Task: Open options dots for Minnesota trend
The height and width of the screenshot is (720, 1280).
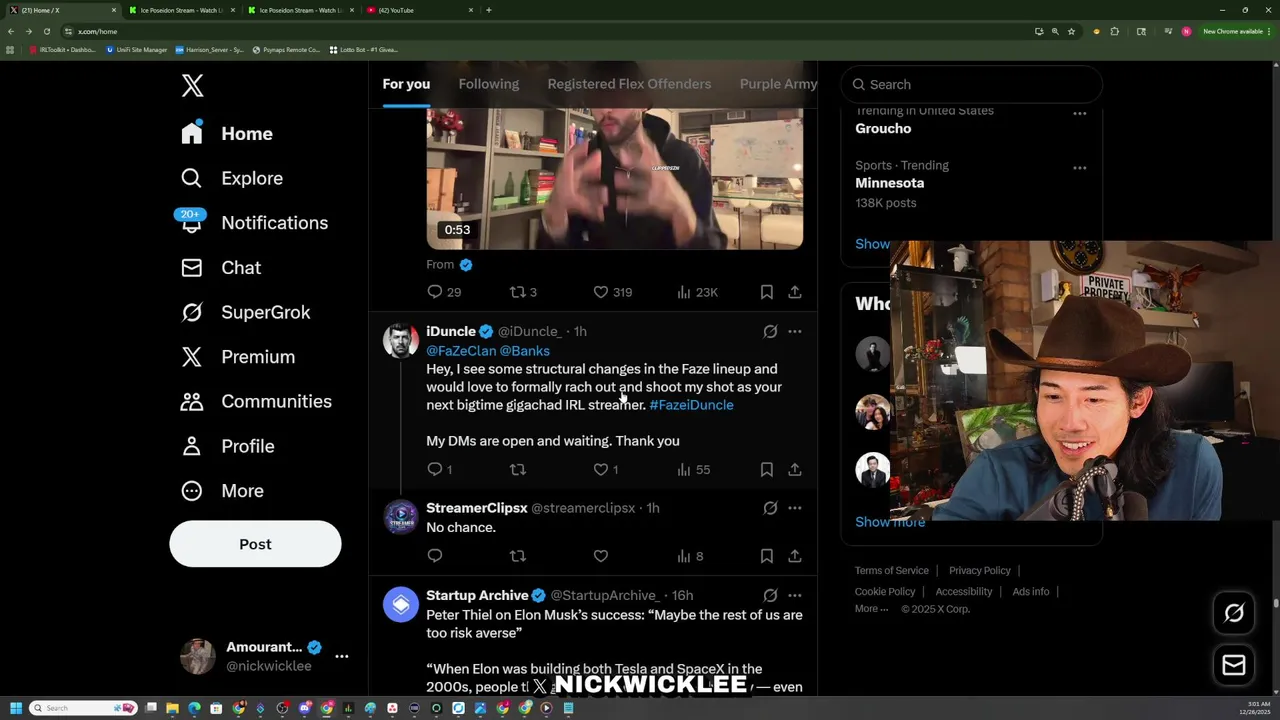Action: 1080,167
